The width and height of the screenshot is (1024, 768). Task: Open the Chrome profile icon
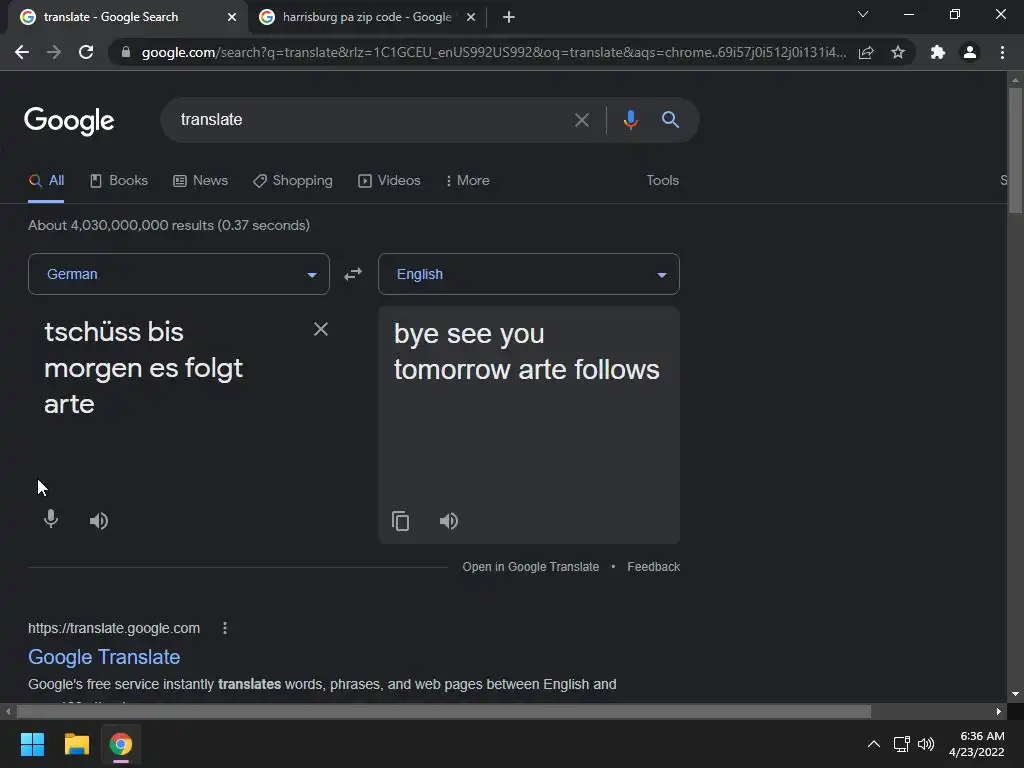point(970,52)
